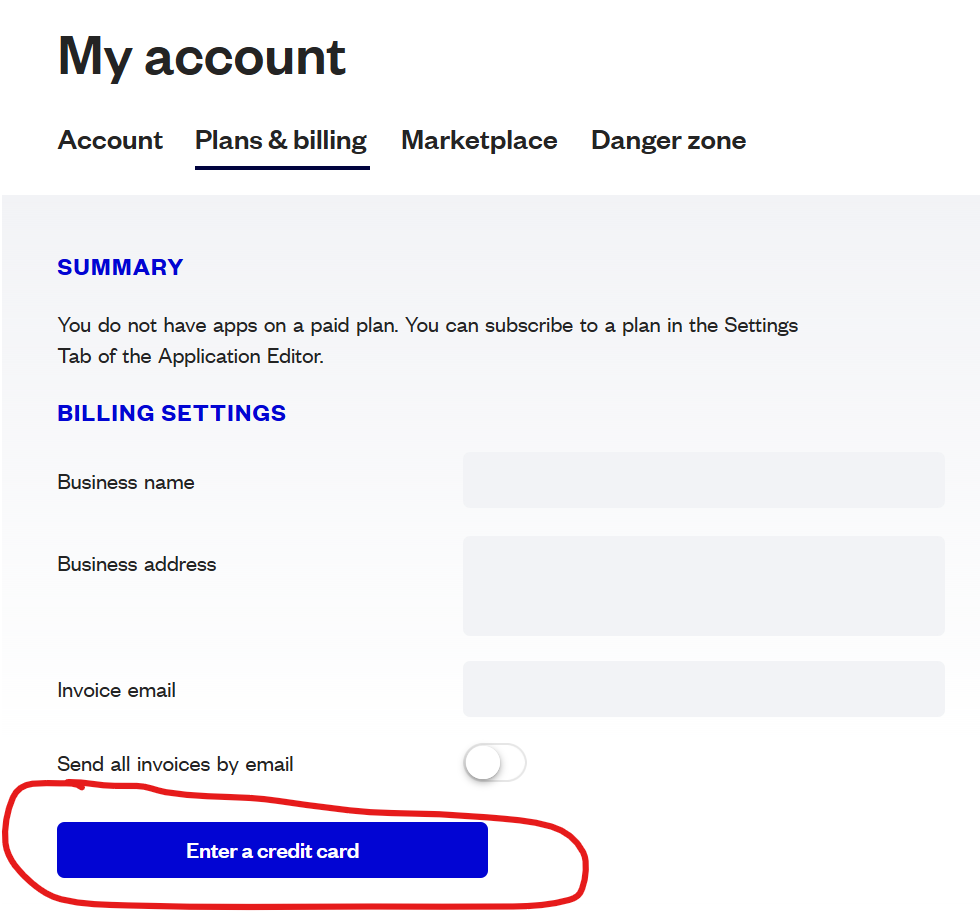Switch to the Marketplace tab
Viewport: 980px width, 912px height.
(x=479, y=140)
